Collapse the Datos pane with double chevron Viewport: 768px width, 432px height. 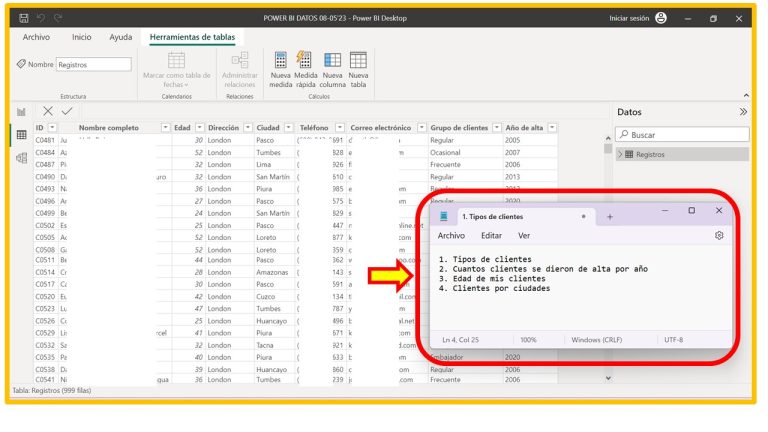742,112
